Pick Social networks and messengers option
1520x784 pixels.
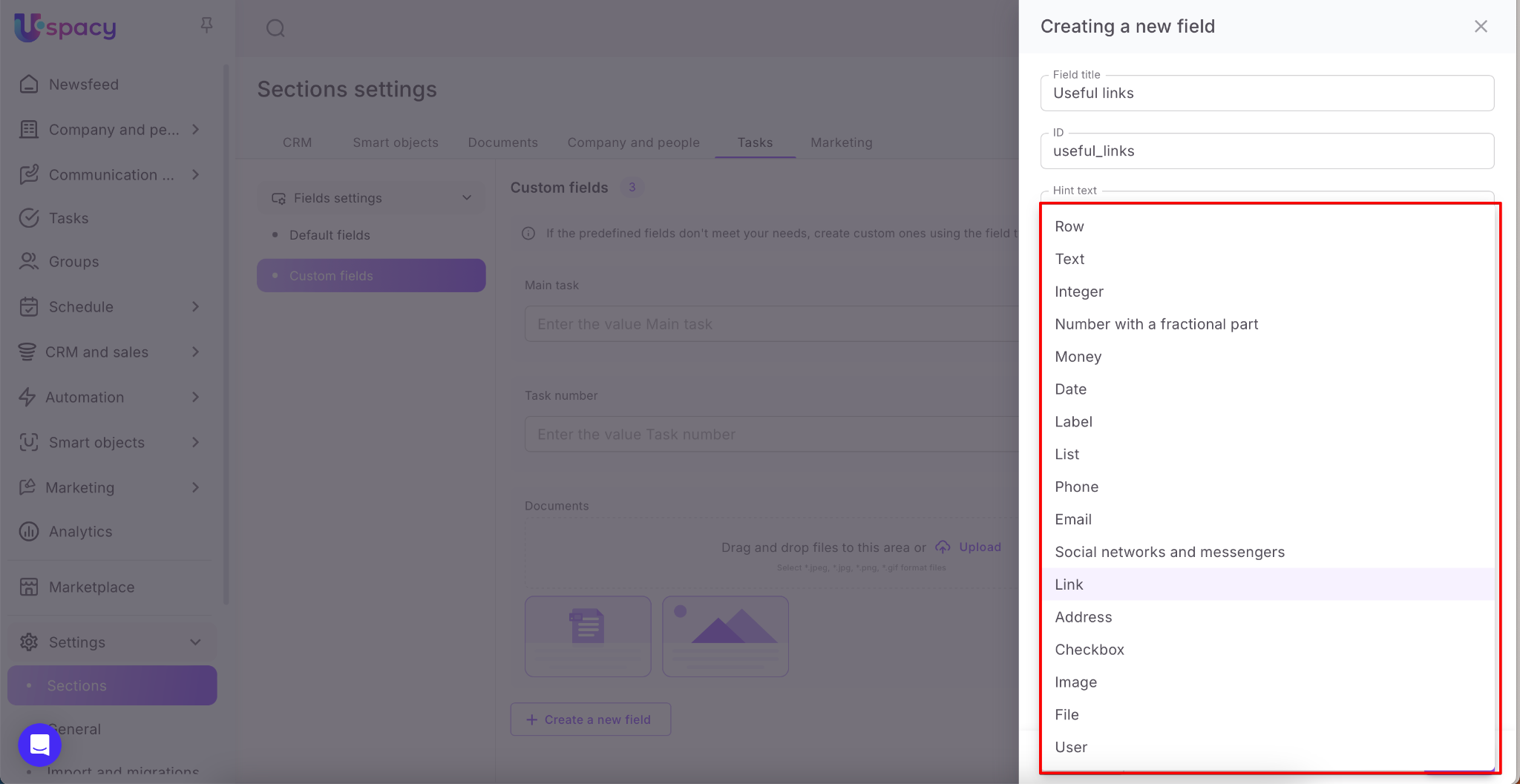point(1169,552)
